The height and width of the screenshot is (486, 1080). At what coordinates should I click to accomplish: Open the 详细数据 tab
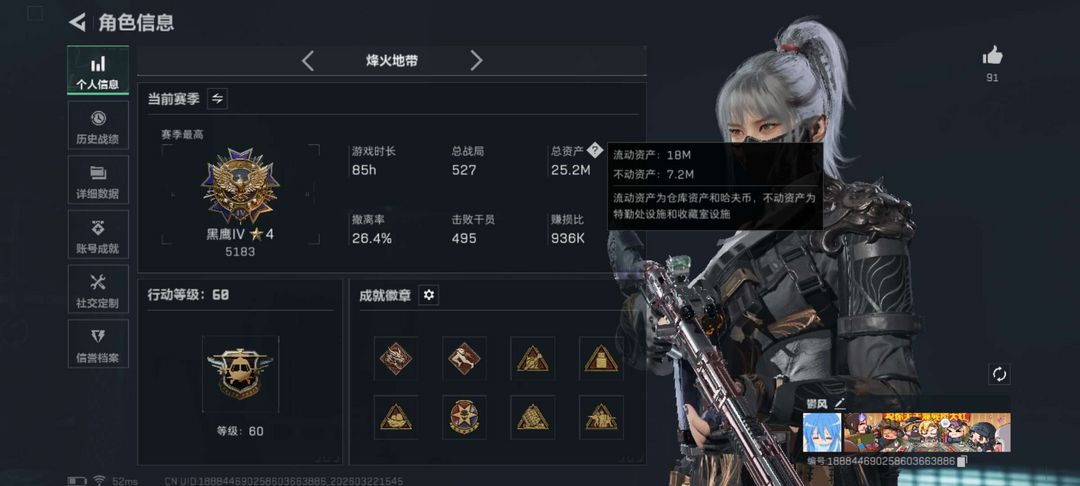tap(98, 180)
